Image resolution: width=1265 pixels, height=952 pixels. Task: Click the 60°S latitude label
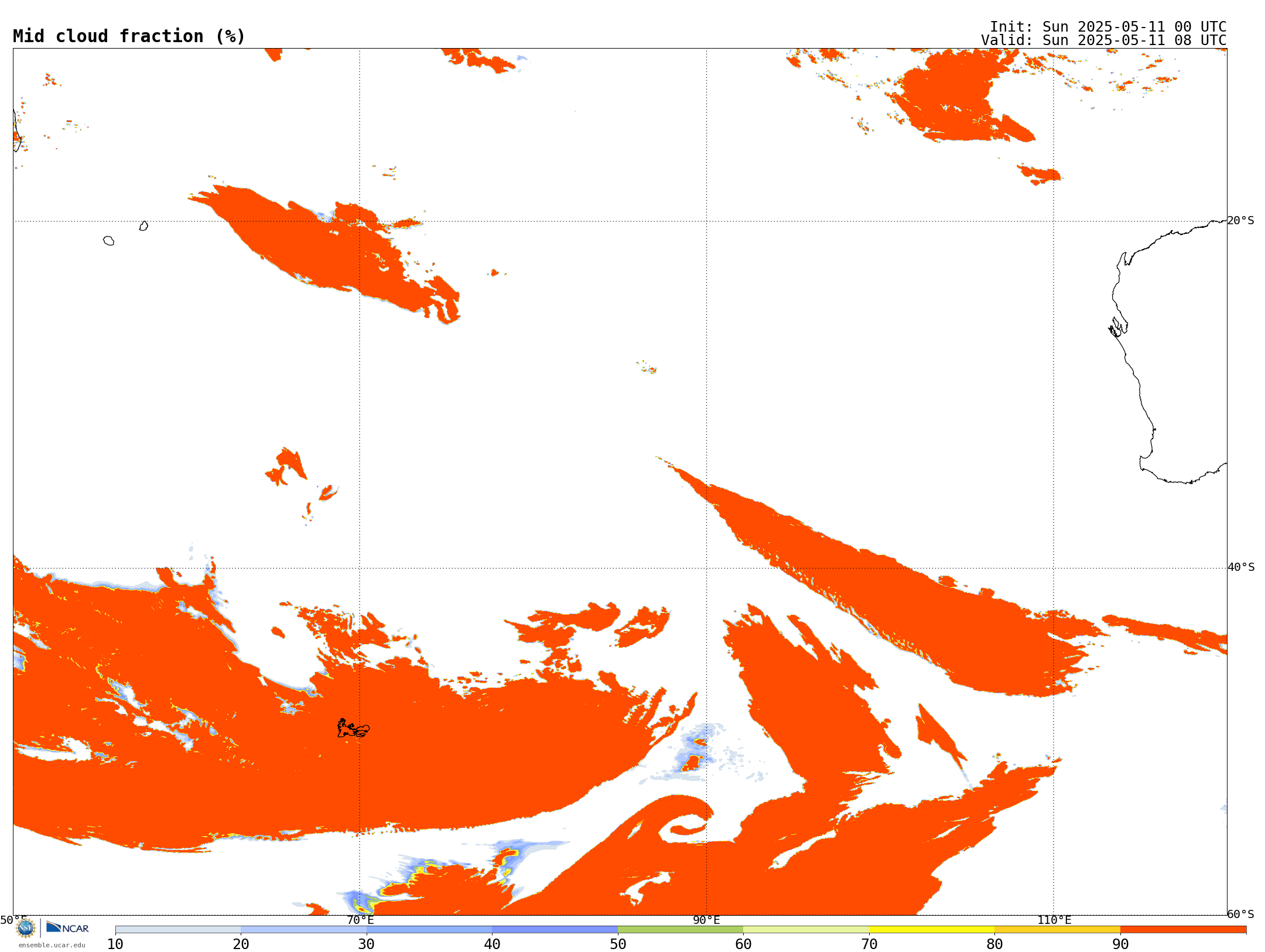1240,914
